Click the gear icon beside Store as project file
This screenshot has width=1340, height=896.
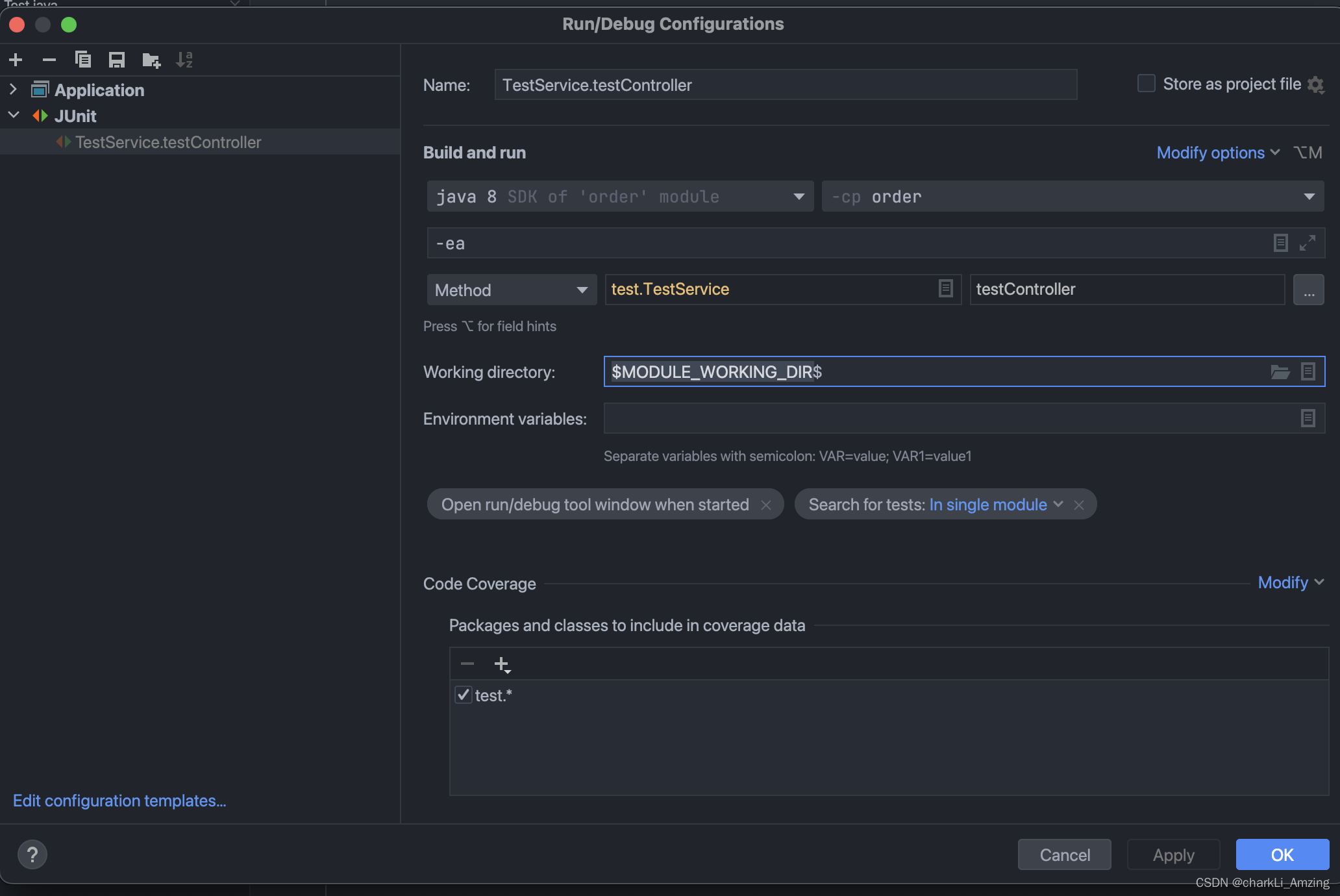(x=1316, y=84)
